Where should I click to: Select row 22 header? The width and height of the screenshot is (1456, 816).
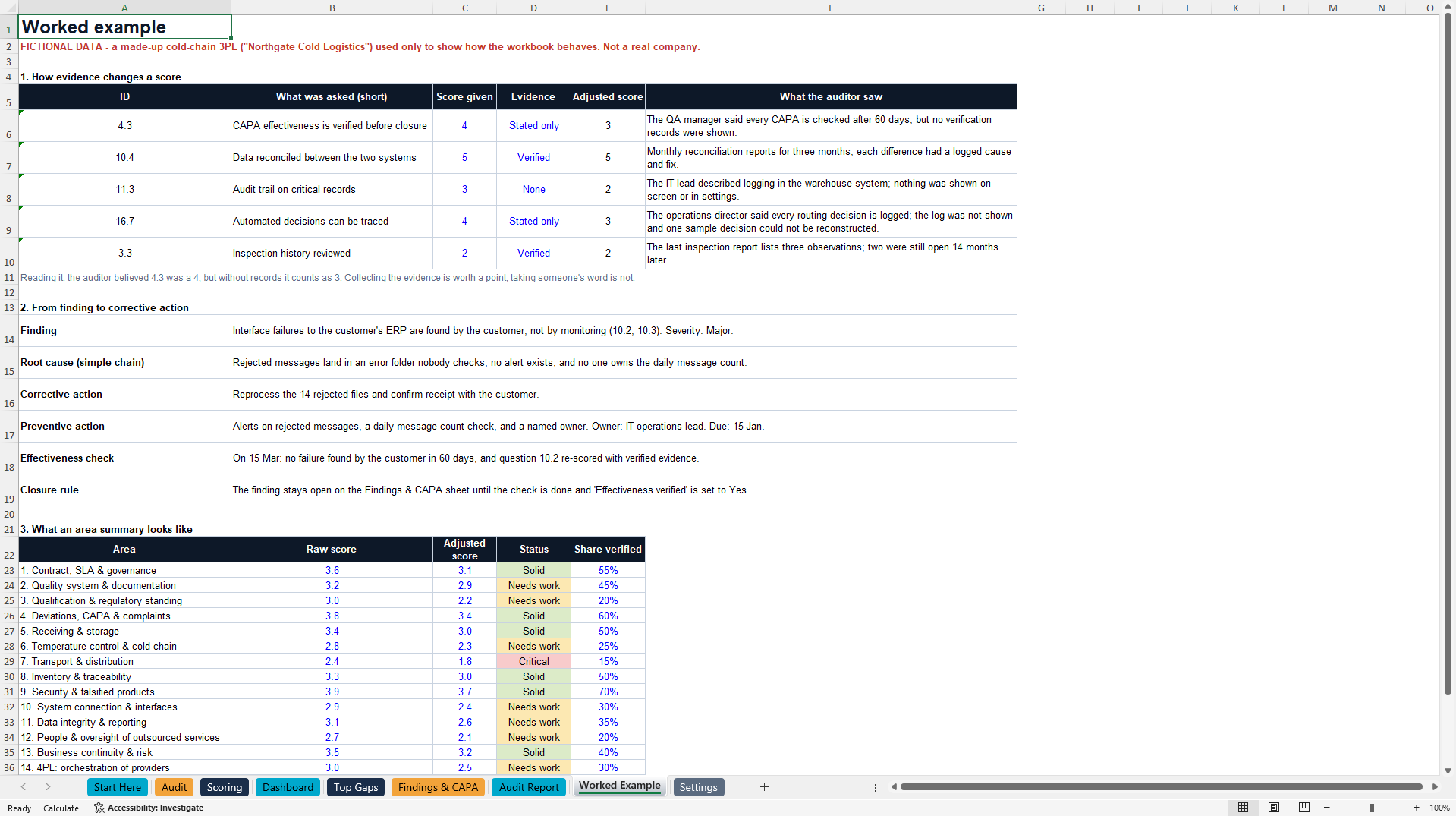[x=9, y=550]
